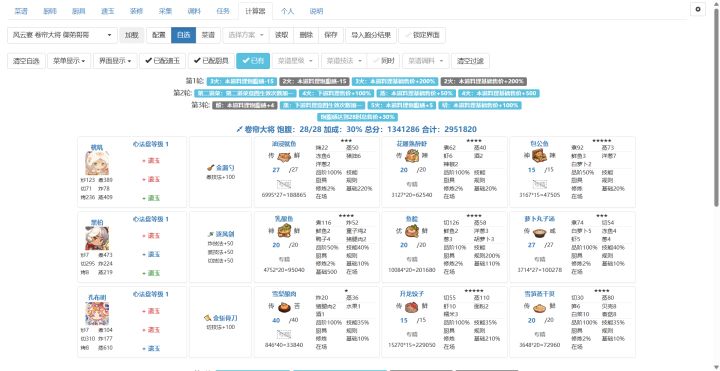Open the 选择方案 dropdown

point(246,35)
